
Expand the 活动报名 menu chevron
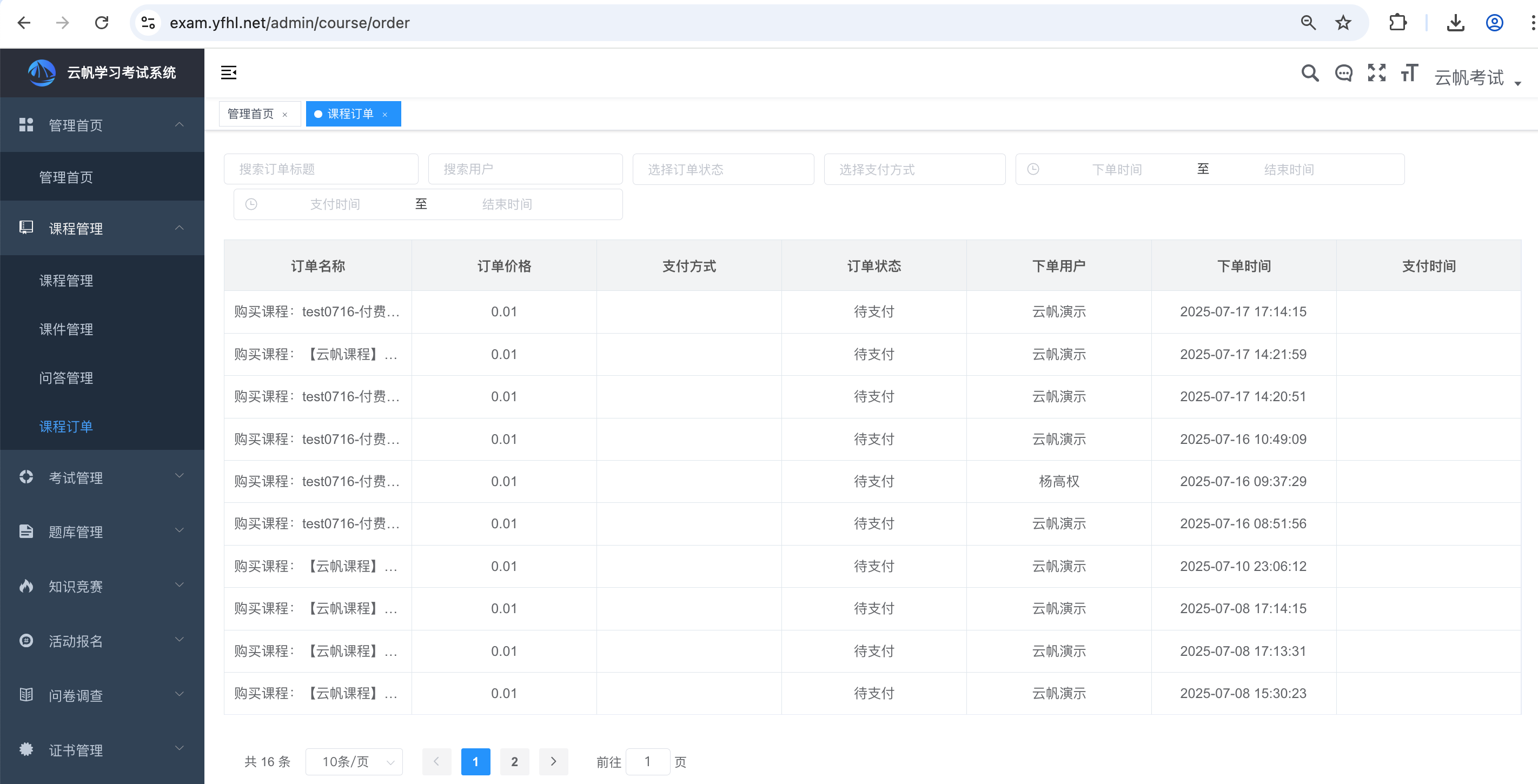click(179, 640)
